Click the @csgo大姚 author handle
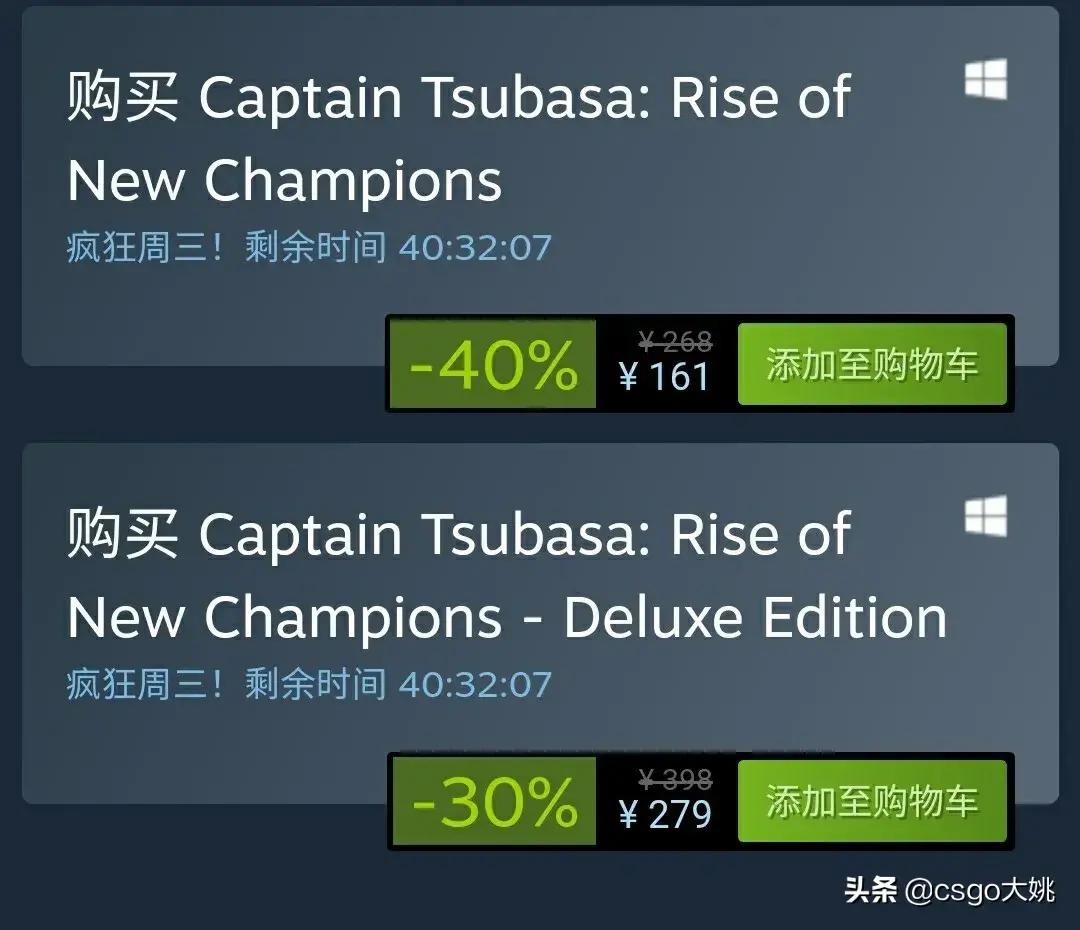The height and width of the screenshot is (930, 1080). [x=980, y=889]
